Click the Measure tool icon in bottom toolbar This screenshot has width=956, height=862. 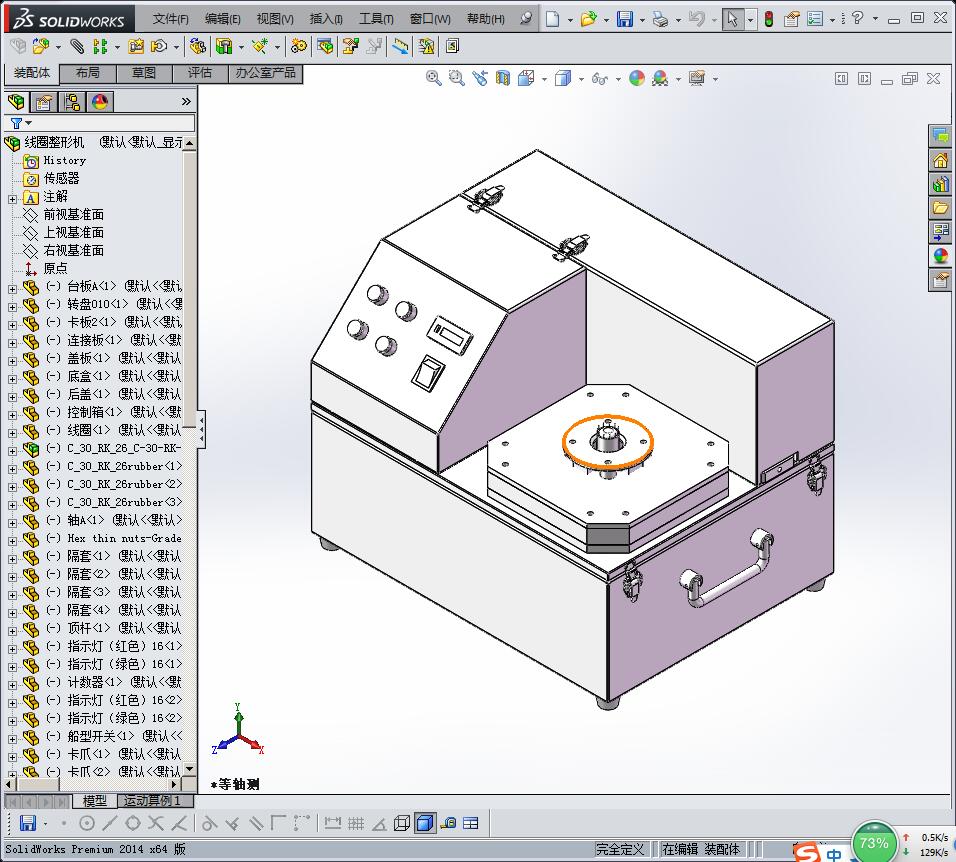[448, 824]
